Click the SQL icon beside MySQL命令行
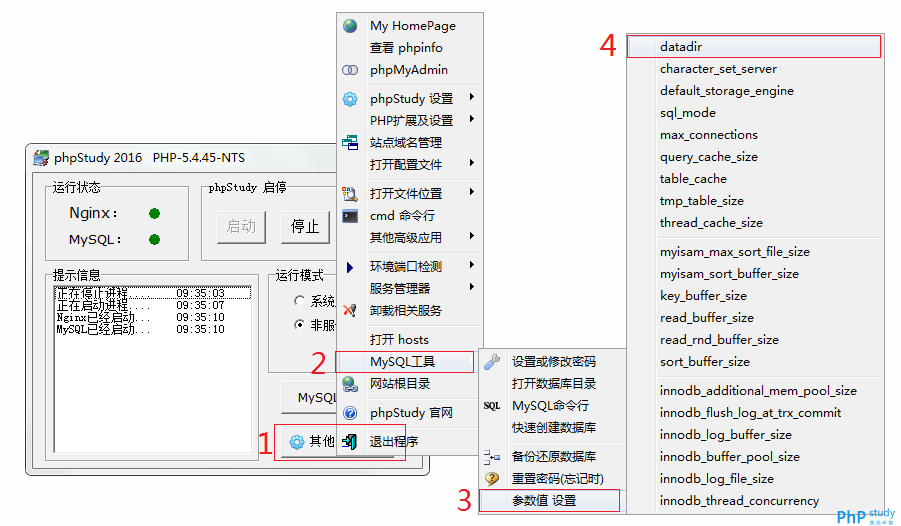 pos(492,406)
